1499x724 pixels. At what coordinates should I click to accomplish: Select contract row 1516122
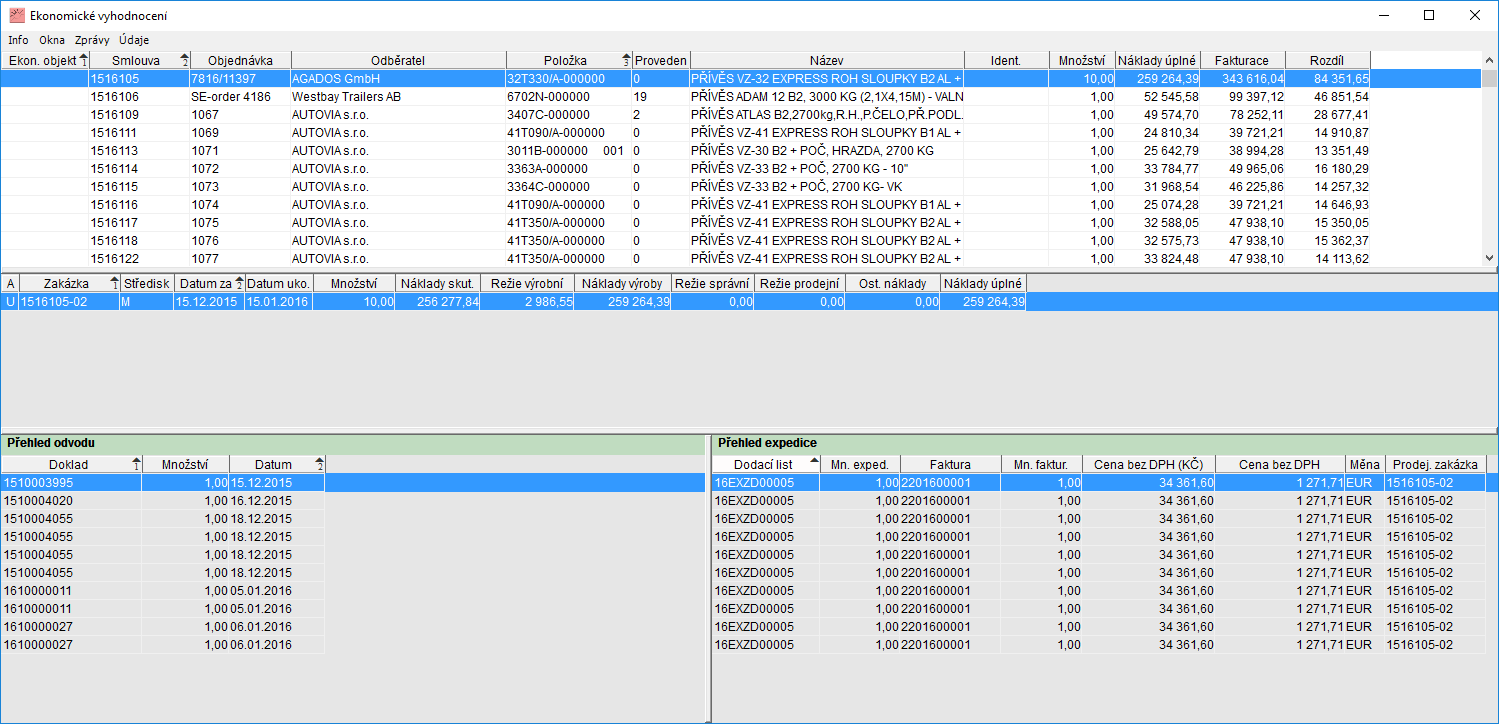(741, 259)
